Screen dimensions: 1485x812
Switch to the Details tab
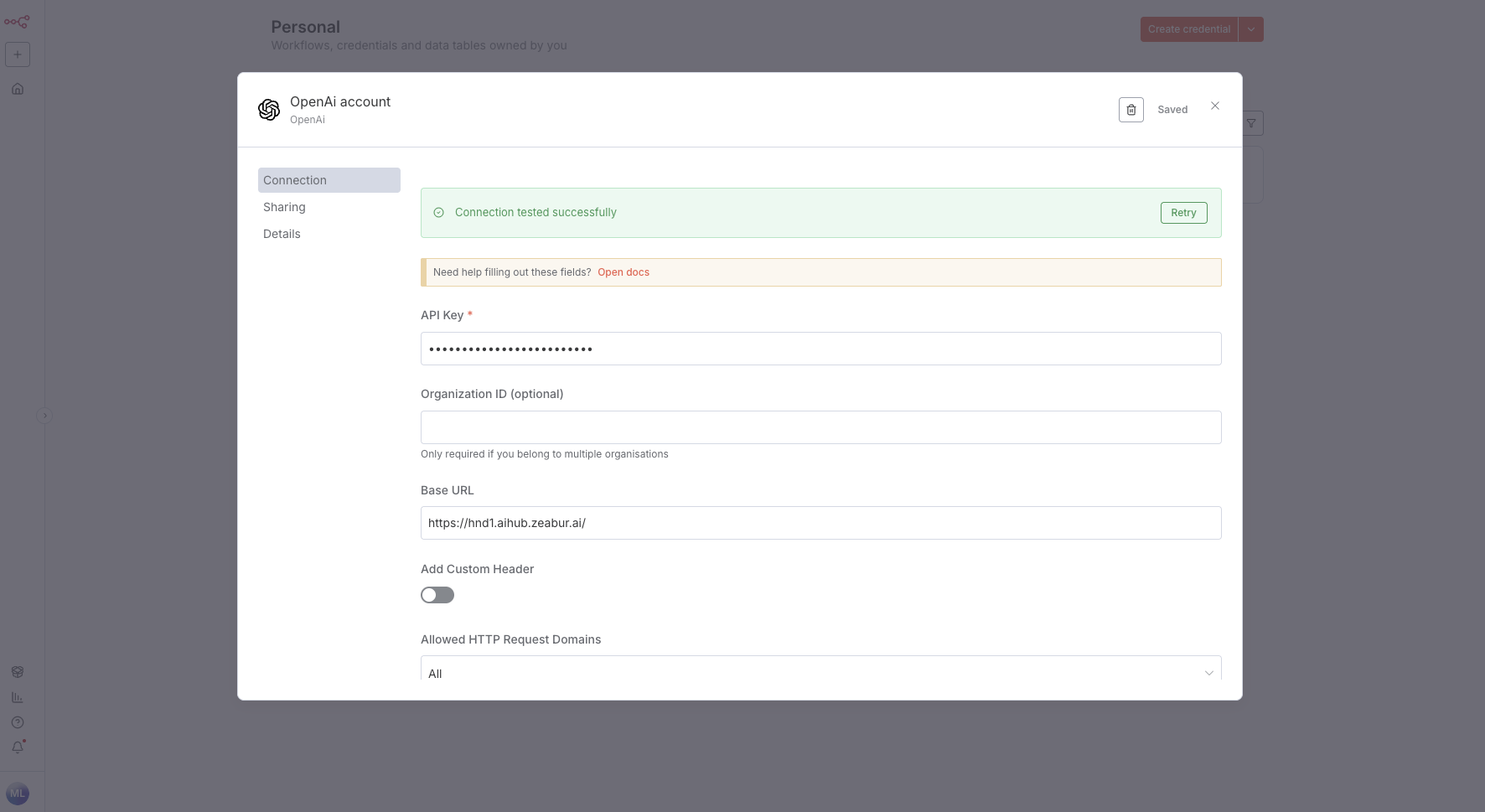pyautogui.click(x=282, y=234)
